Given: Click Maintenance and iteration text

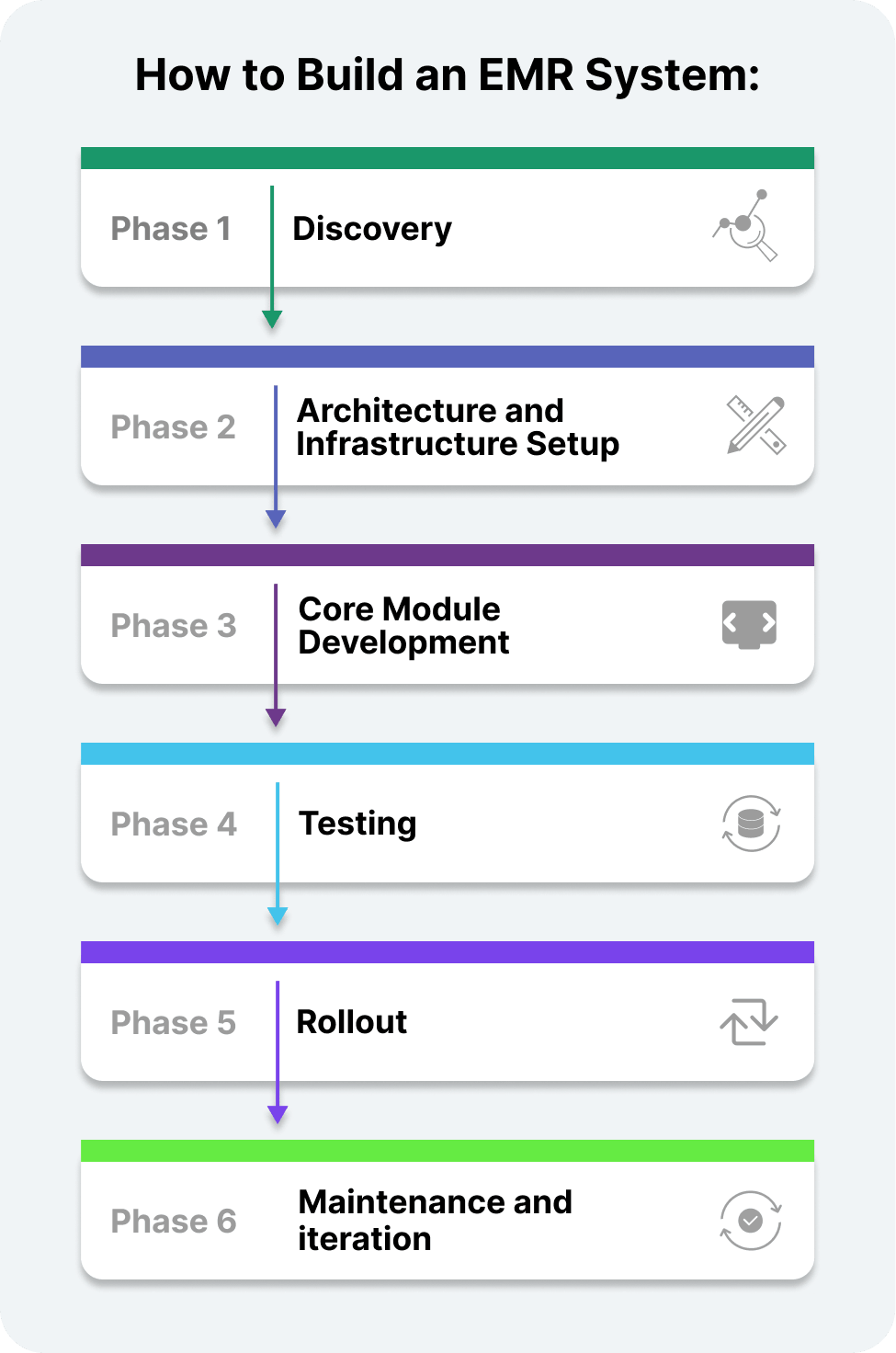Looking at the screenshot, I should 435,1221.
